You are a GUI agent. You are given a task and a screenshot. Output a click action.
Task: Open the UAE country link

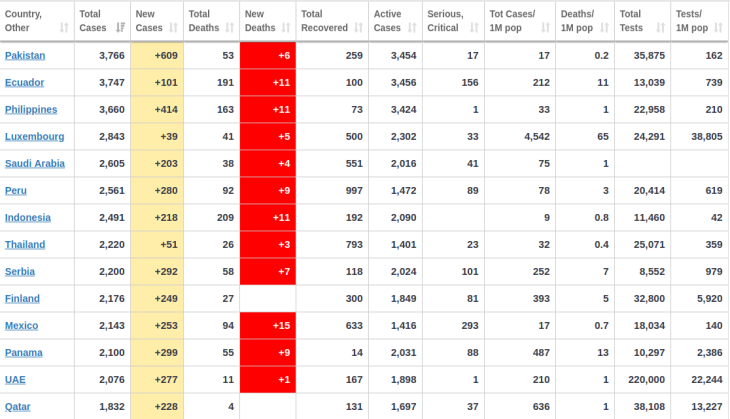[x=15, y=379]
